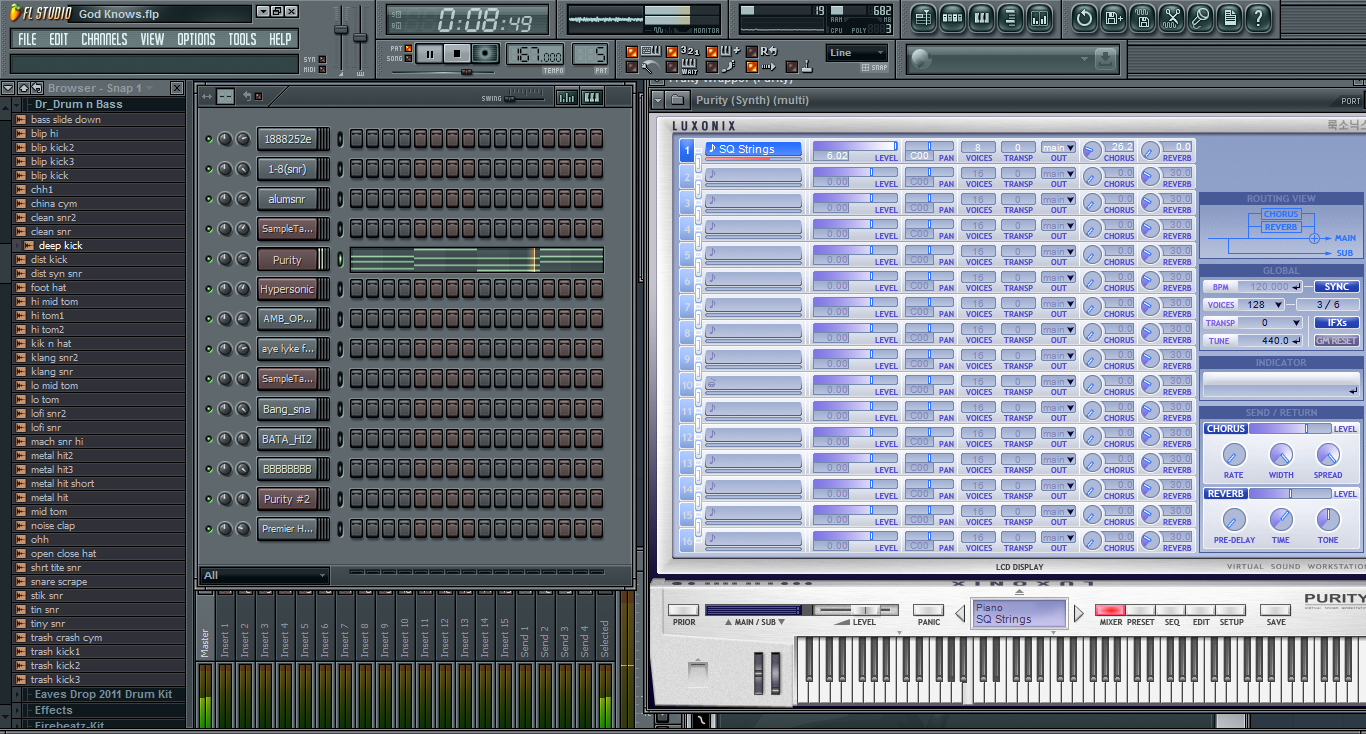Toggle the metronome icon
Image resolution: width=1366 pixels, height=734 pixels.
(x=649, y=67)
